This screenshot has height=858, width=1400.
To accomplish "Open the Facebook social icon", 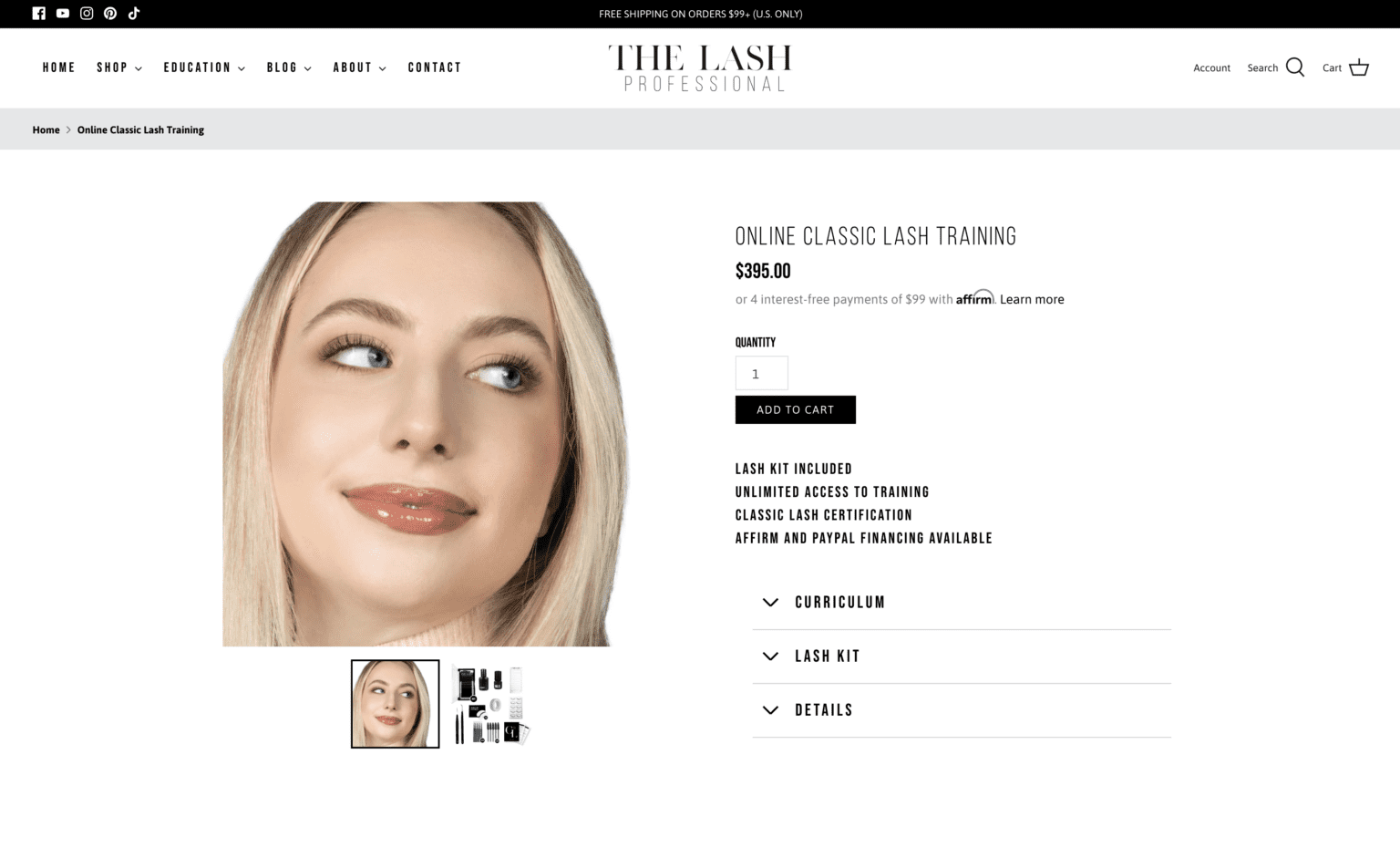I will pos(38,13).
